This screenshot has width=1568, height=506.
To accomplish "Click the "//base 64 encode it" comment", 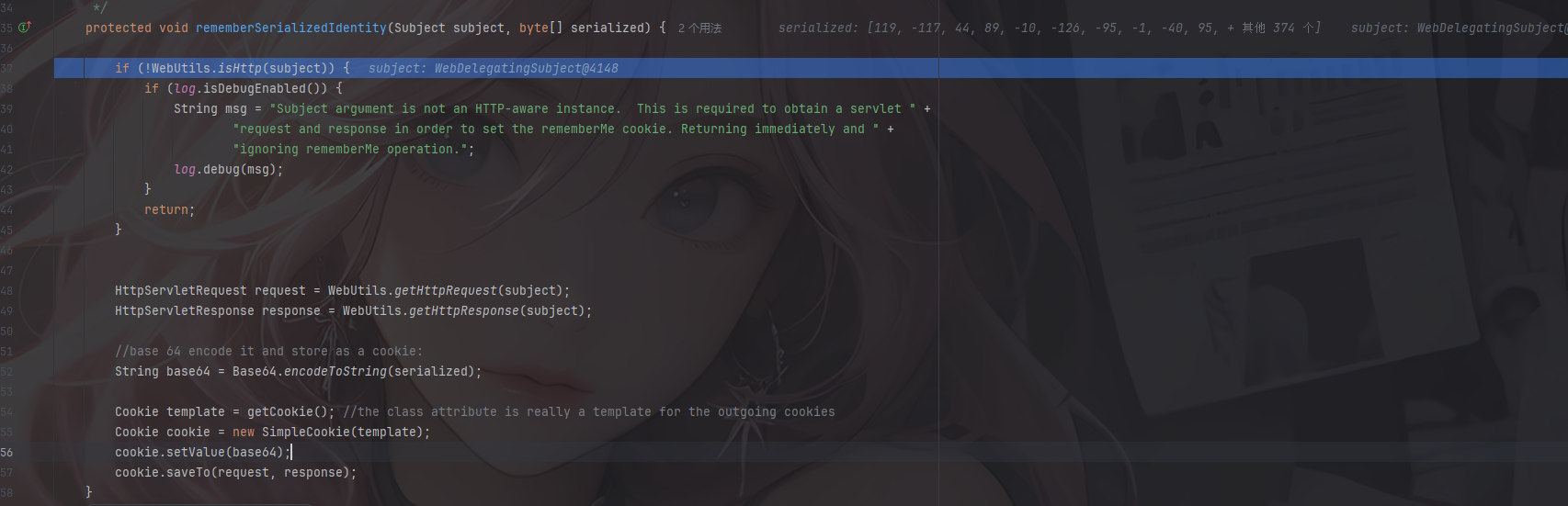I will [268, 352].
